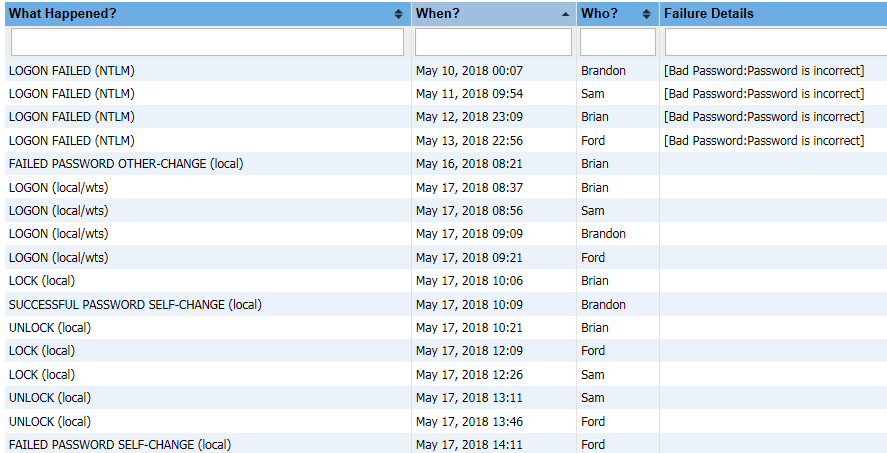The image size is (887, 453).
Task: Click Bad Password detail in Brandon's May 10 row
Action: (764, 71)
